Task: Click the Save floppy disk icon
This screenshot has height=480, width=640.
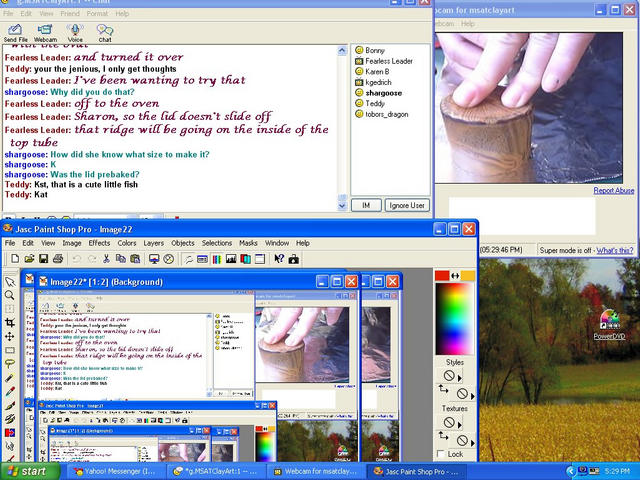Action: (x=43, y=259)
